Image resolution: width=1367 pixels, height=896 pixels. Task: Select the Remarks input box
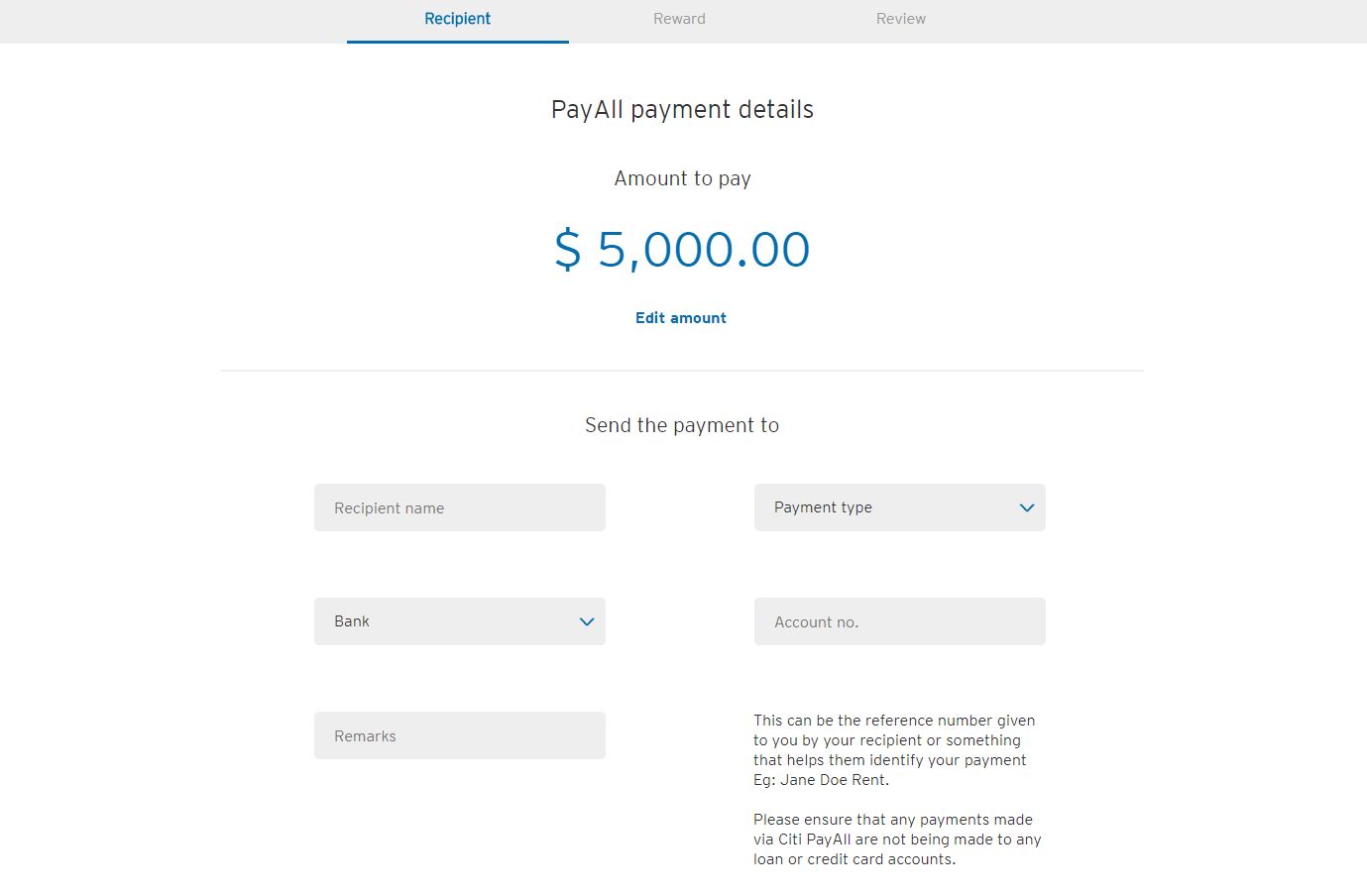(459, 735)
